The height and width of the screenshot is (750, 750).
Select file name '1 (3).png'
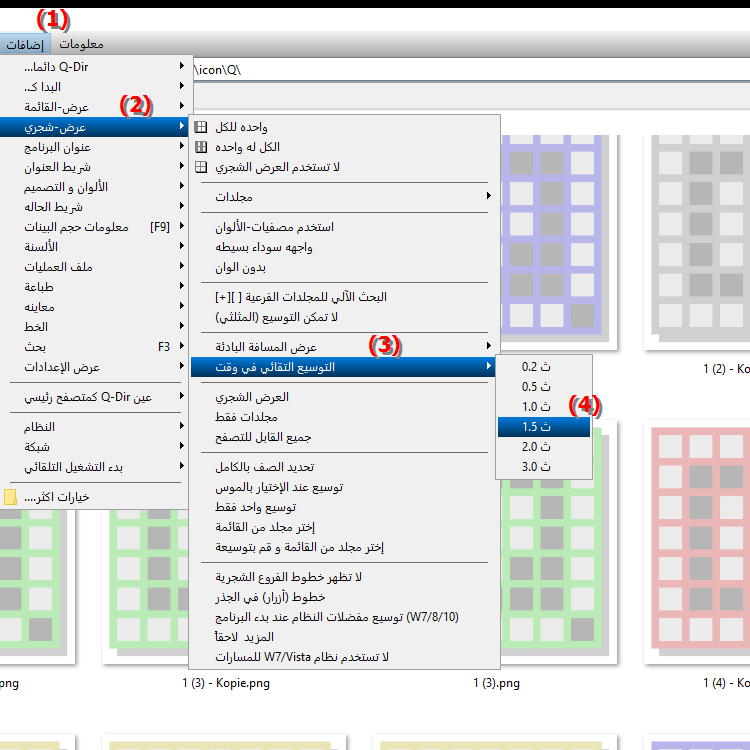pos(496,683)
